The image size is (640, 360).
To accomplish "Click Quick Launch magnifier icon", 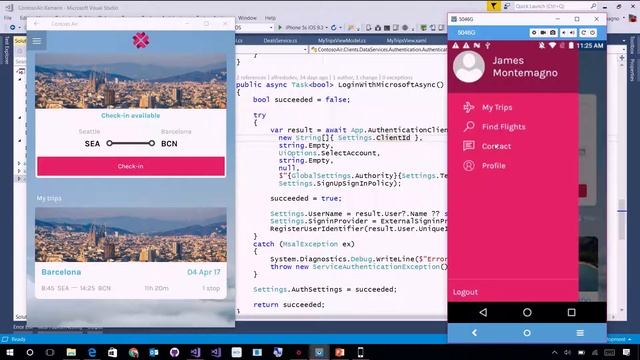I will tap(593, 6).
